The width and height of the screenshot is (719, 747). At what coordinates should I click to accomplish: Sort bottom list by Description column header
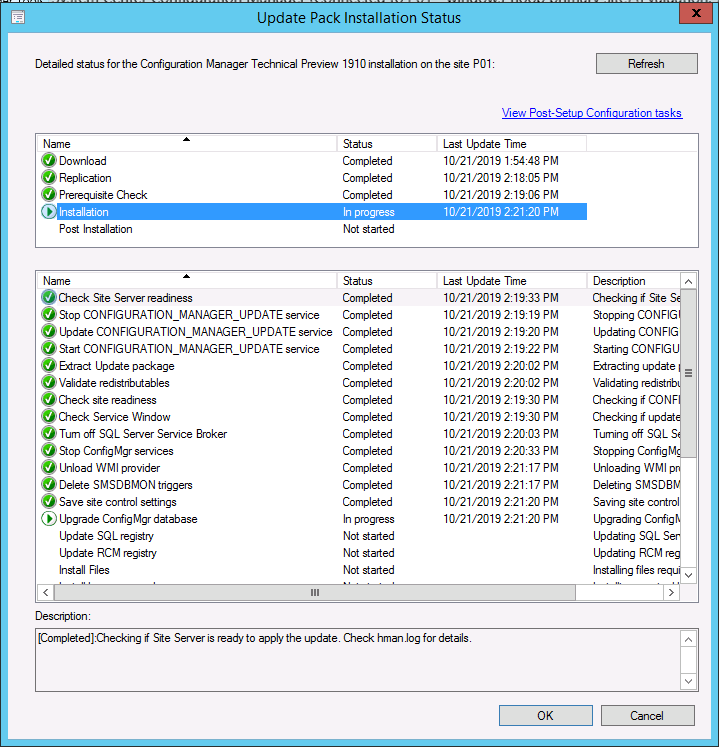click(x=633, y=281)
